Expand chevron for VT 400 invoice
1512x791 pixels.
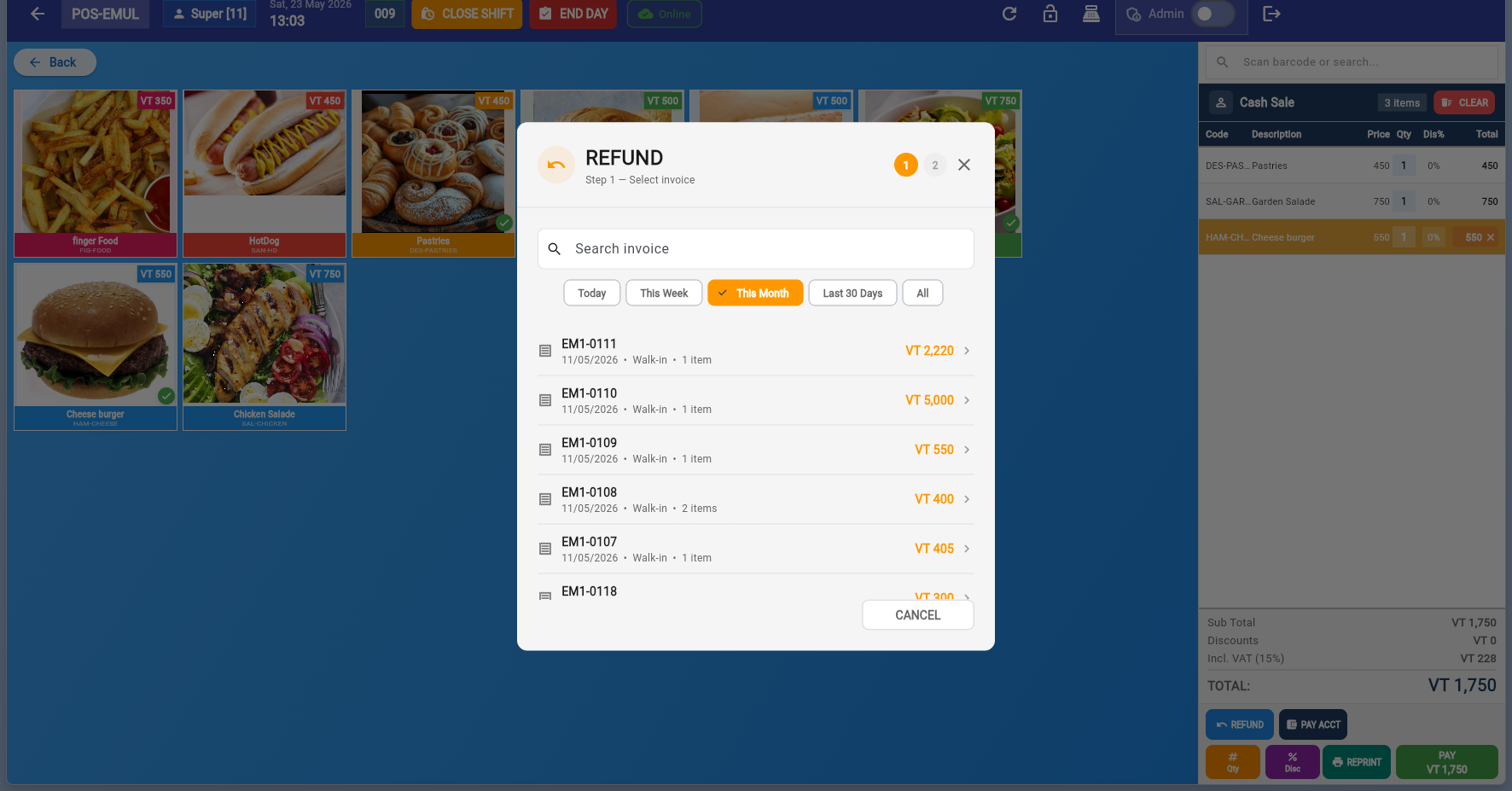[967, 499]
